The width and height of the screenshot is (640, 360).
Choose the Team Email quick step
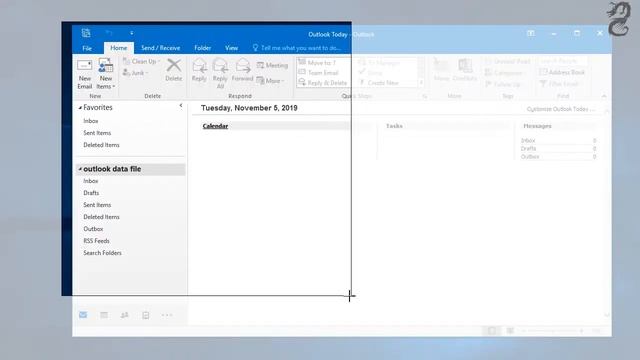(319, 73)
